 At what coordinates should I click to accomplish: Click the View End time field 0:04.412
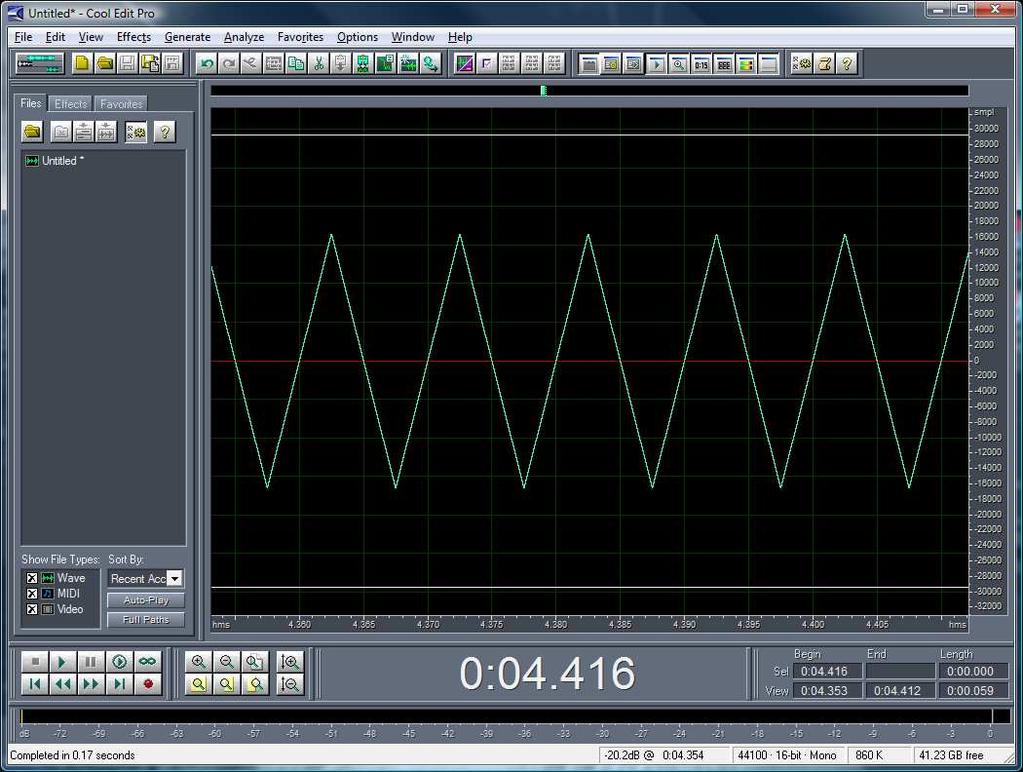(x=898, y=690)
